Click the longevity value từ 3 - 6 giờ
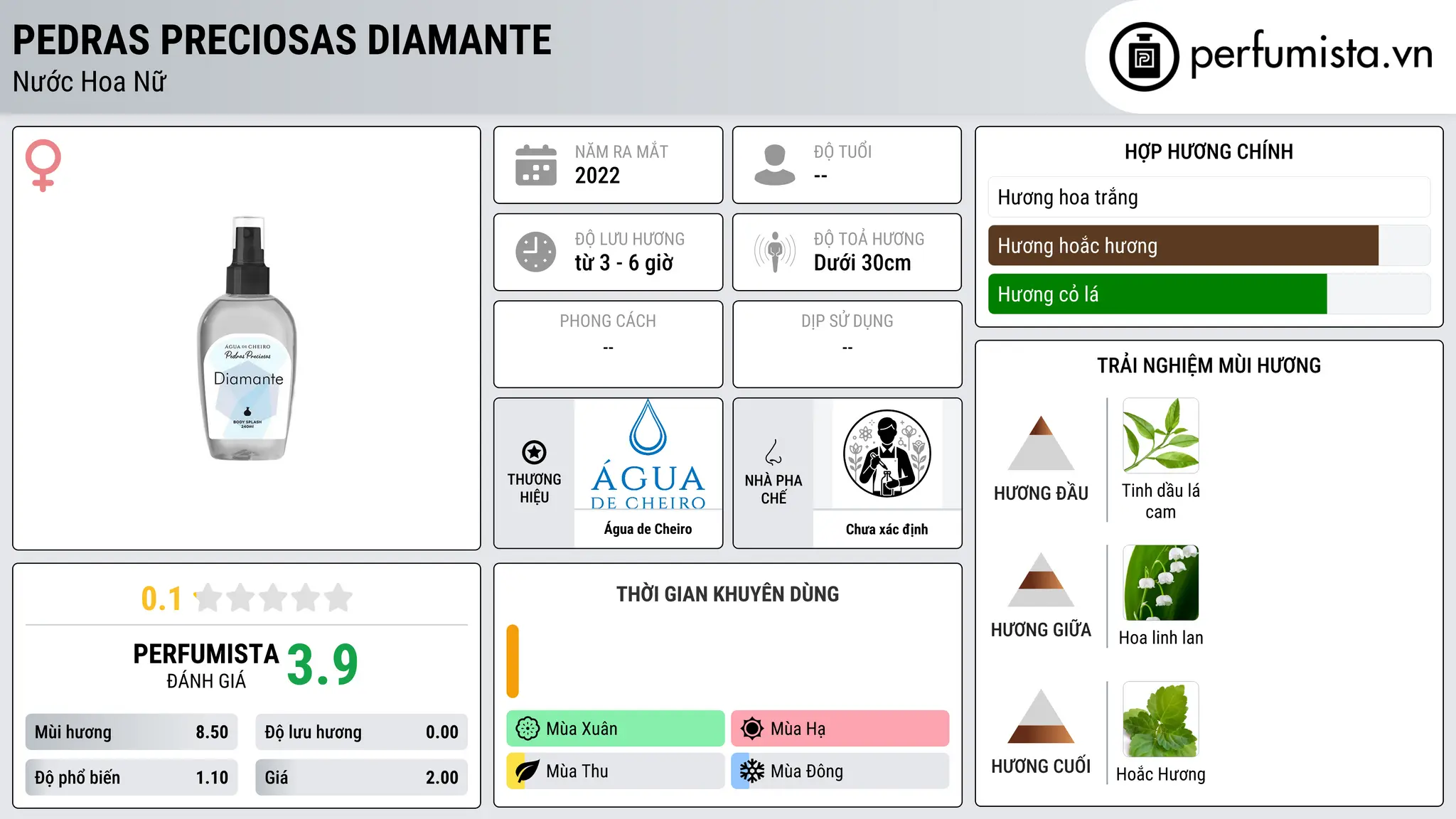 coord(623,263)
